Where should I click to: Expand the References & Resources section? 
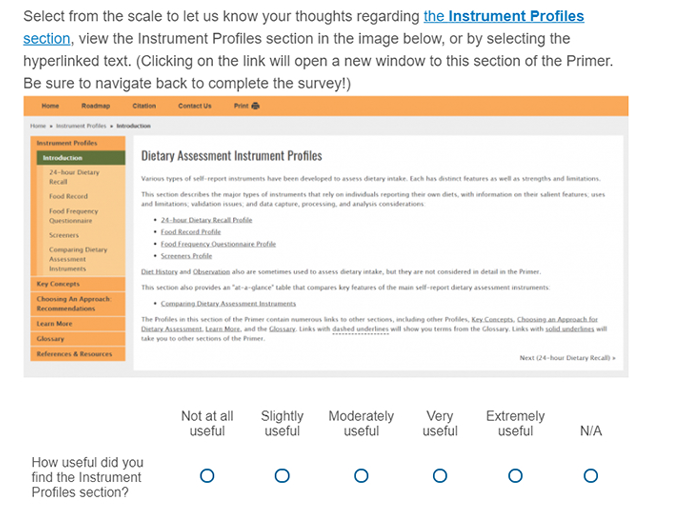74,354
